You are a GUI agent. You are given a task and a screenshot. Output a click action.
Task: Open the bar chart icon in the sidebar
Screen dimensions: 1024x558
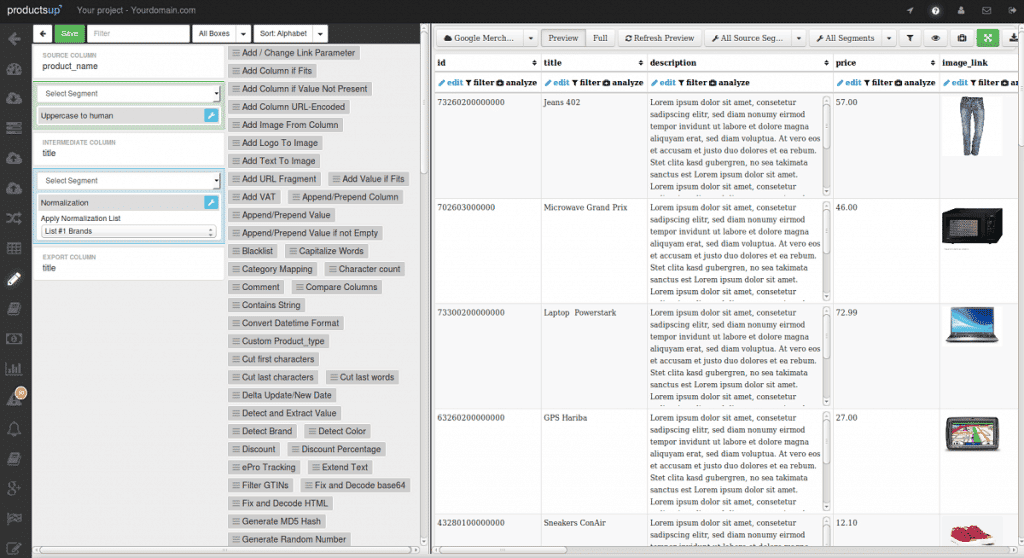[x=14, y=369]
